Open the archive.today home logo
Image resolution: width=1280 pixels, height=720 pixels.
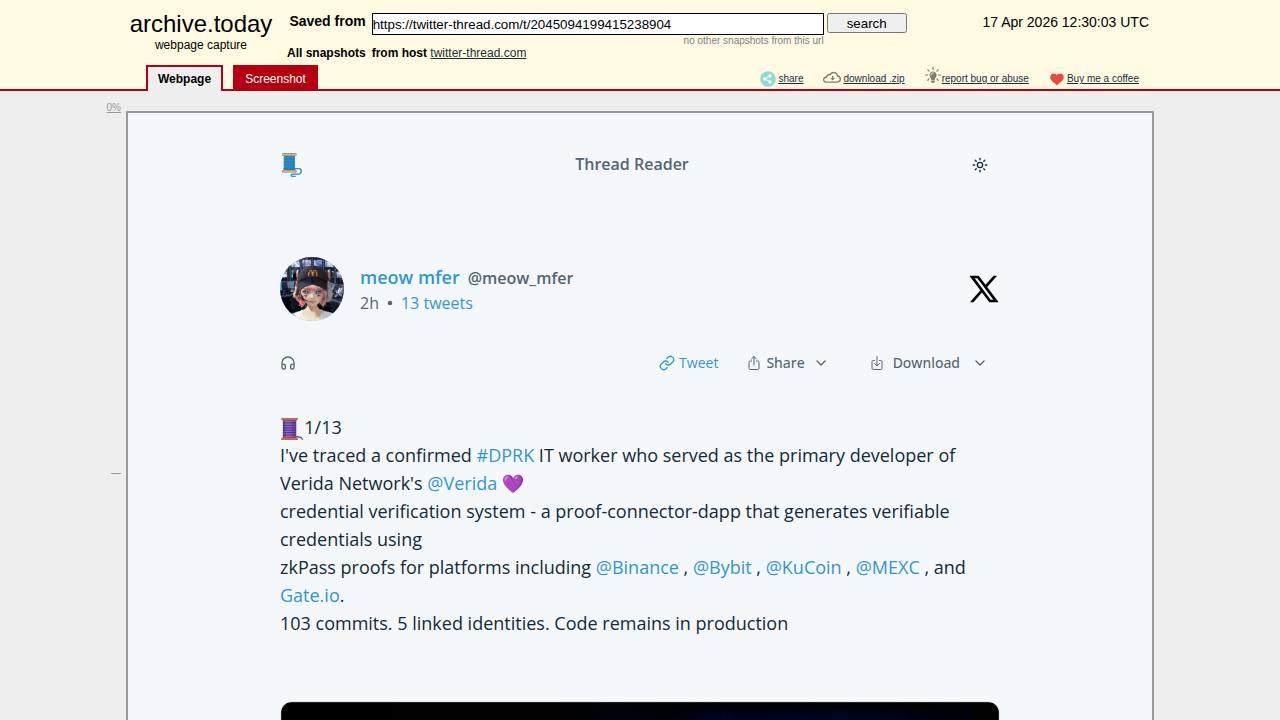(x=201, y=24)
